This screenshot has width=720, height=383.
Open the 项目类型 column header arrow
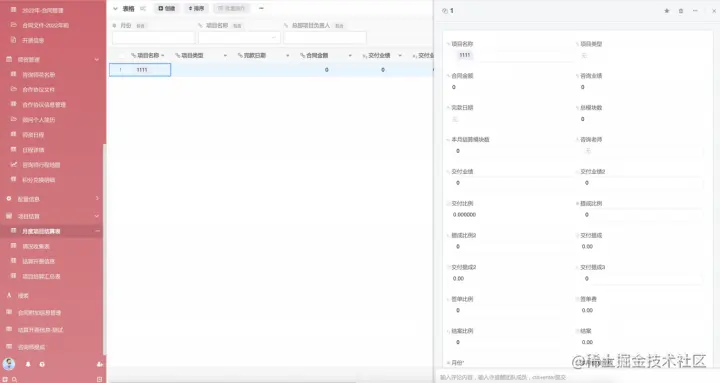tap(225, 56)
